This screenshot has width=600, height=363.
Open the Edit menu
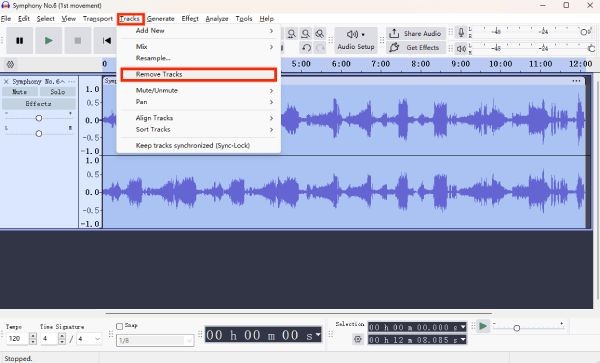(x=24, y=18)
